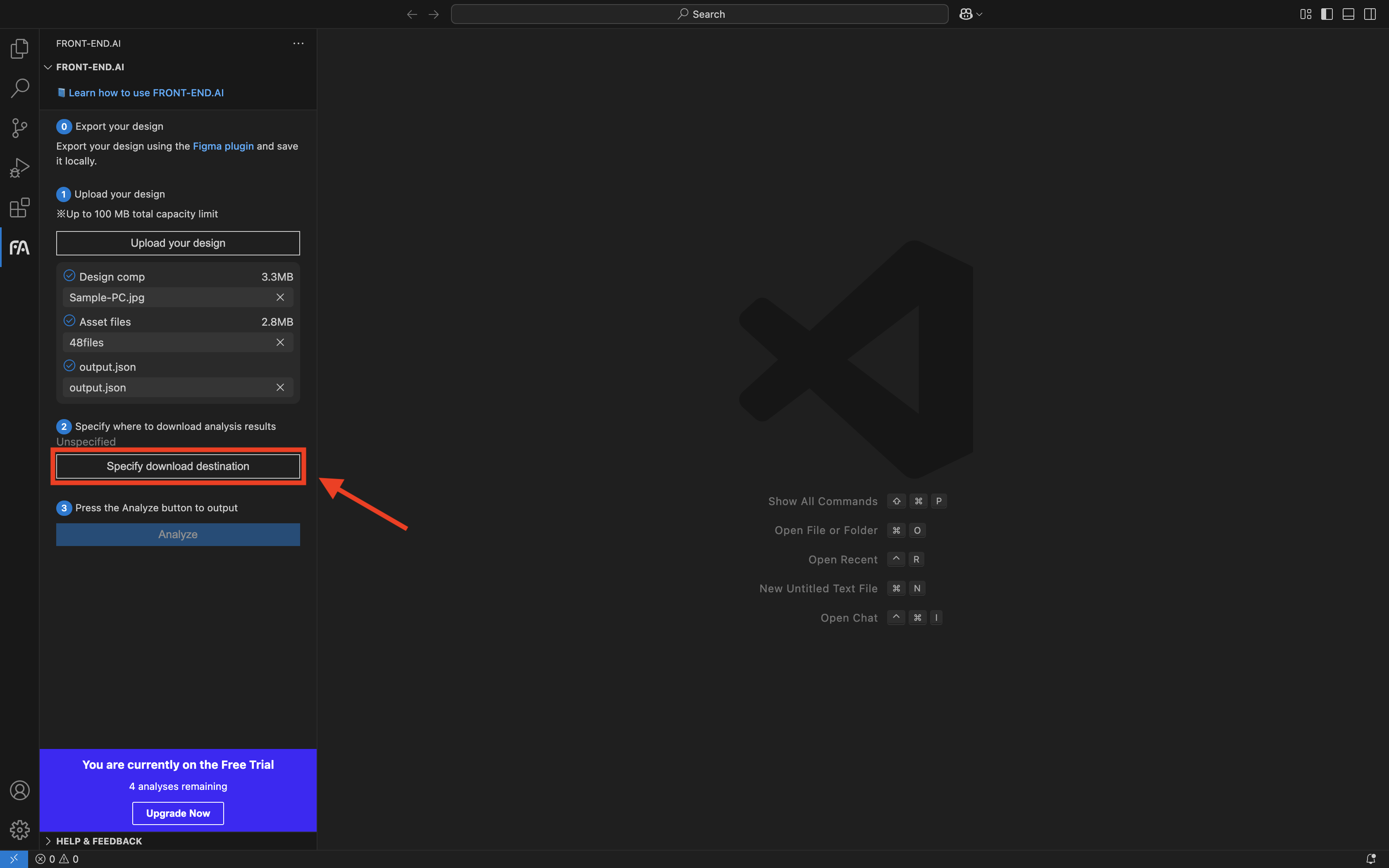Open remote window status bar icon
Viewport: 1389px width, 868px height.
click(14, 859)
